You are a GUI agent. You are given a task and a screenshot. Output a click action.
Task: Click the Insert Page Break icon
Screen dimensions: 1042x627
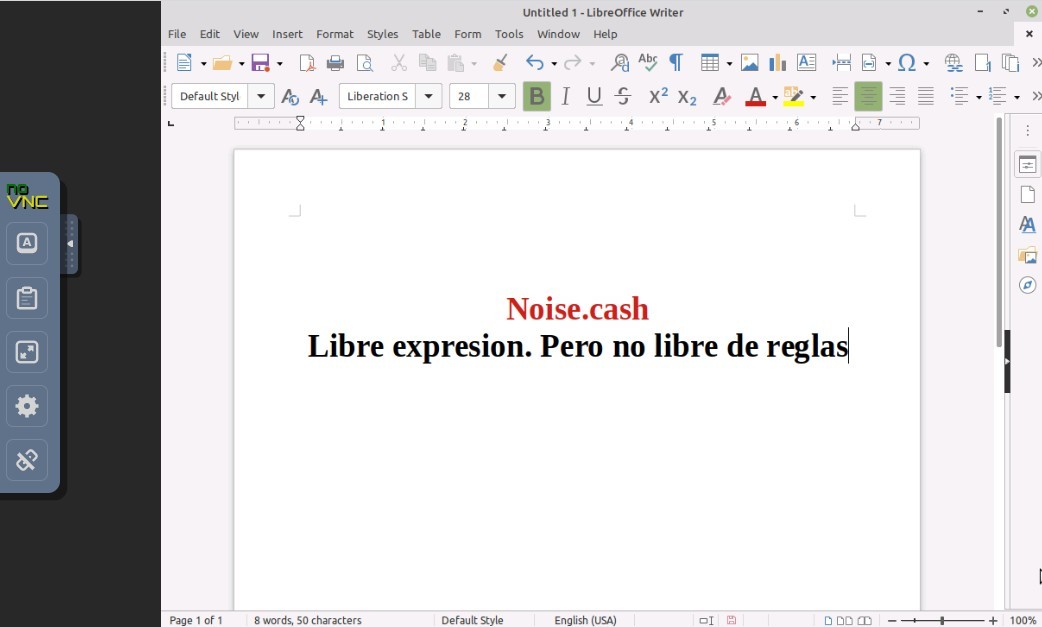pos(841,63)
